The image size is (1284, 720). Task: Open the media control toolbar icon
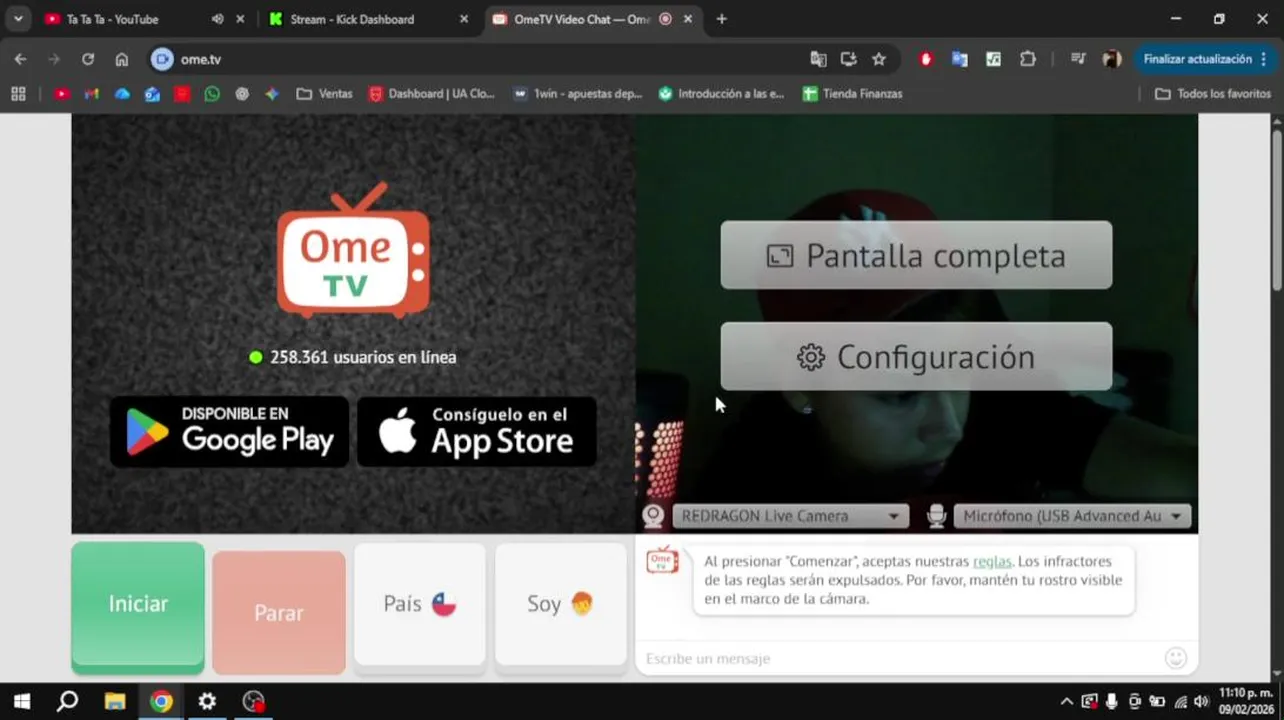coord(1078,59)
